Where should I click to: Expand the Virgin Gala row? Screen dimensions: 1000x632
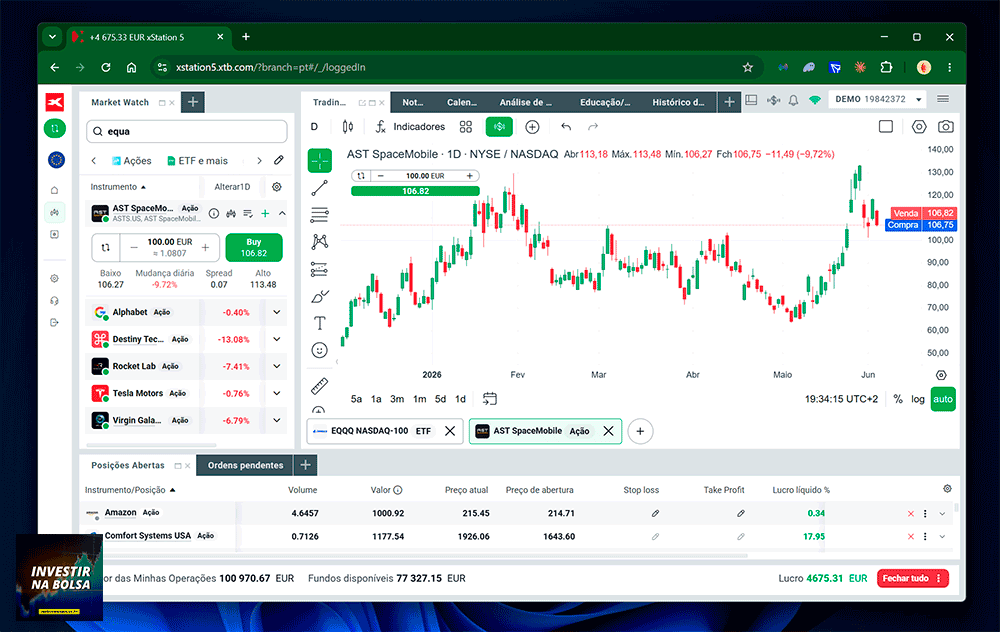(277, 420)
